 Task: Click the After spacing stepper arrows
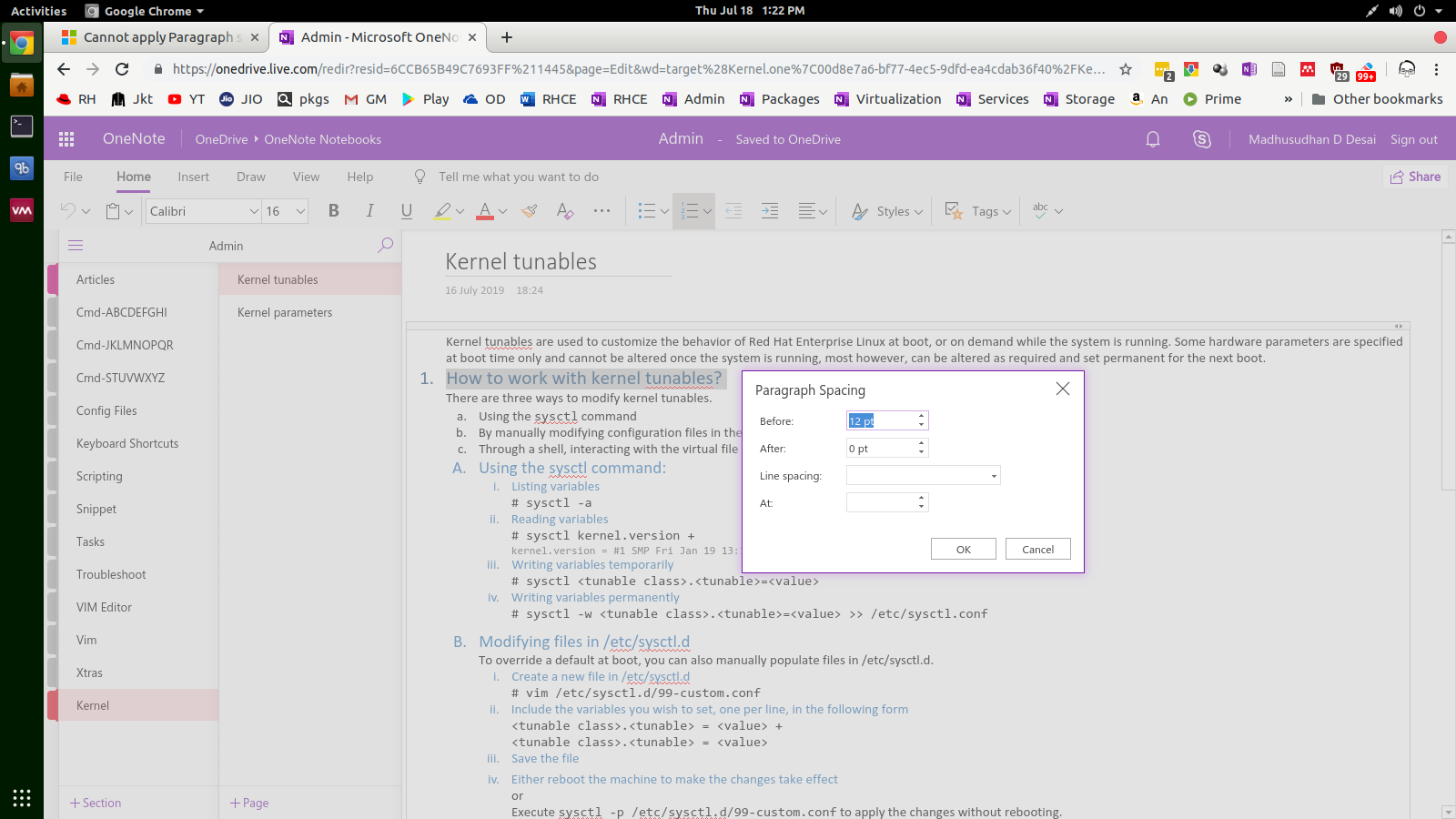pos(921,448)
